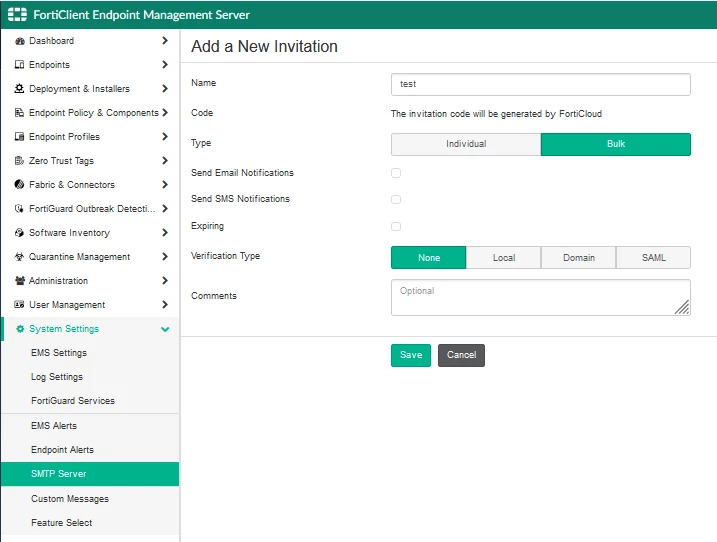Click the Dashboard gauge icon
This screenshot has height=542, width=717.
click(x=19, y=41)
